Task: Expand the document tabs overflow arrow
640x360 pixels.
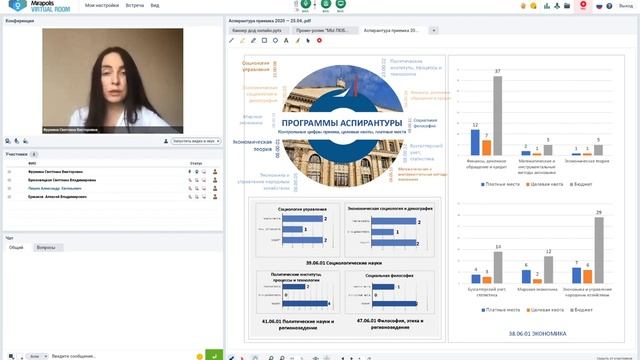Action: coord(434,30)
